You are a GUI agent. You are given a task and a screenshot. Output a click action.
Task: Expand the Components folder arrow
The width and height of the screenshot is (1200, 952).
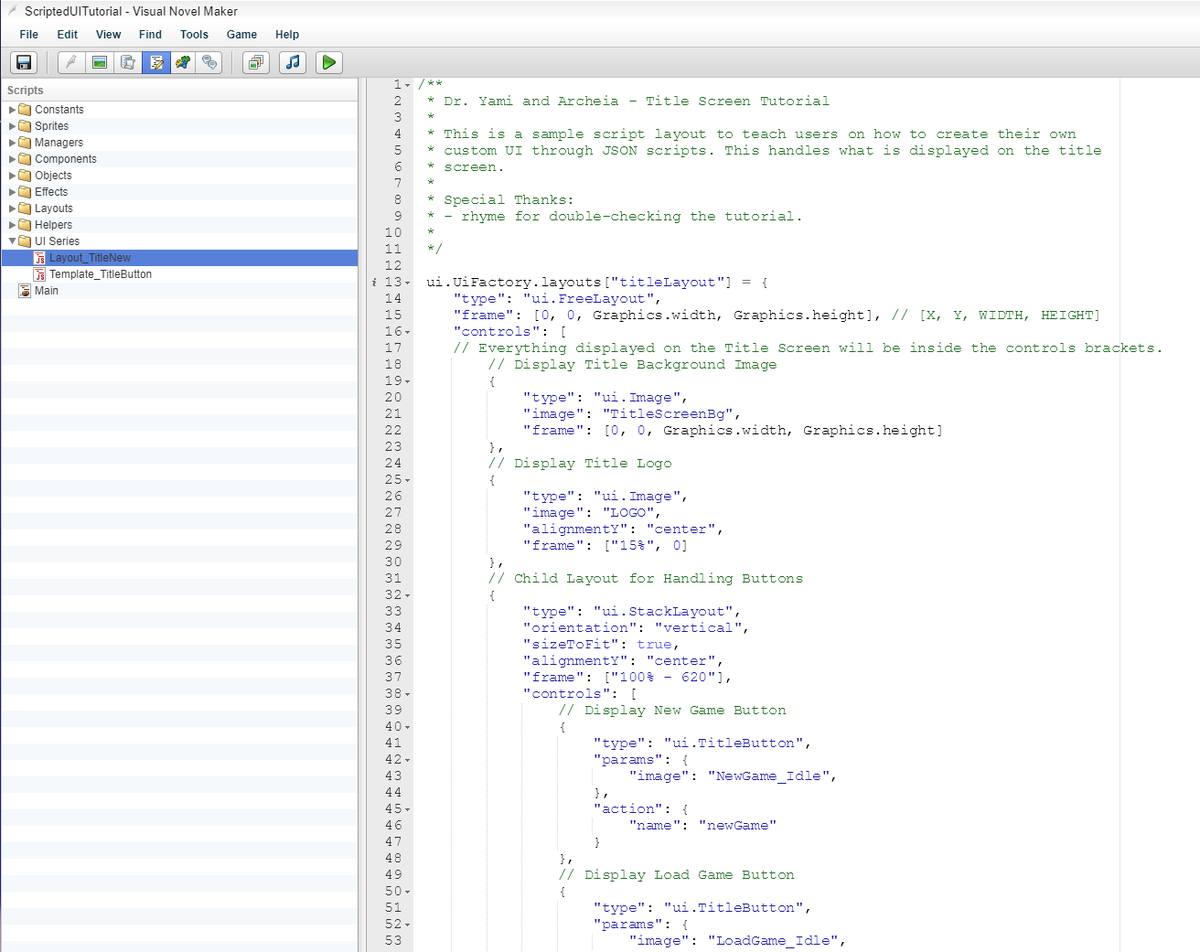12,159
